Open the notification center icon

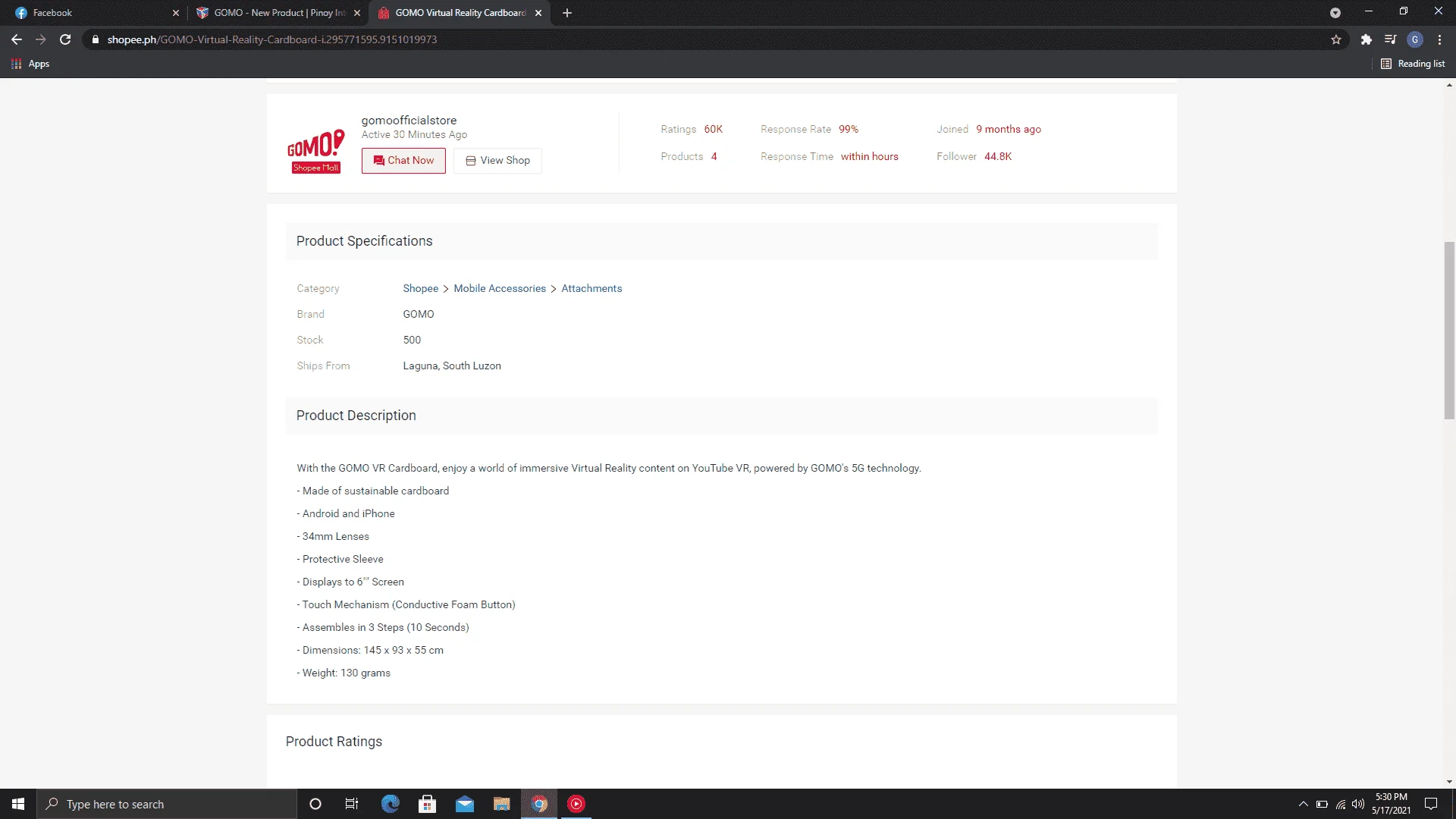point(1431,804)
